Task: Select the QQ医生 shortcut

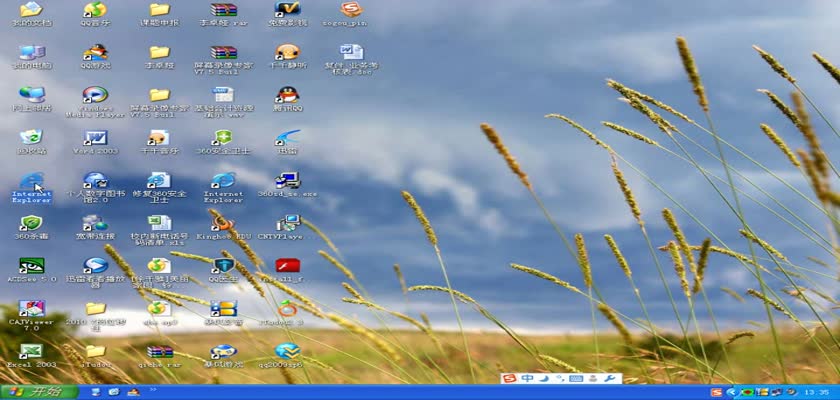Action: click(x=223, y=271)
